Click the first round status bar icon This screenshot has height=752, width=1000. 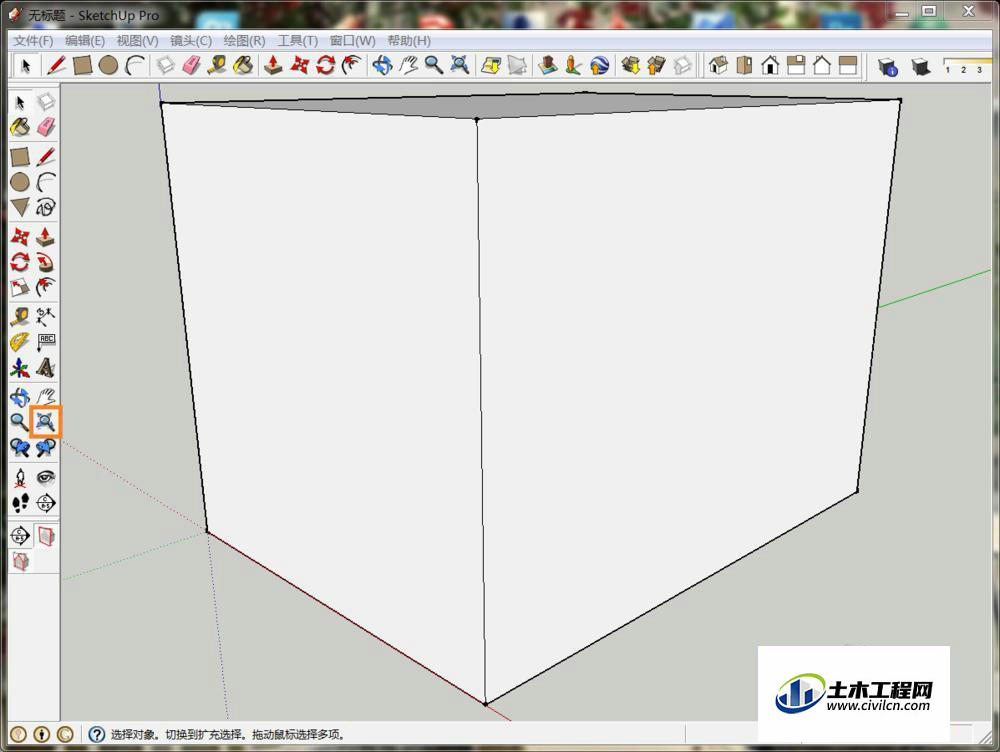tap(18, 735)
